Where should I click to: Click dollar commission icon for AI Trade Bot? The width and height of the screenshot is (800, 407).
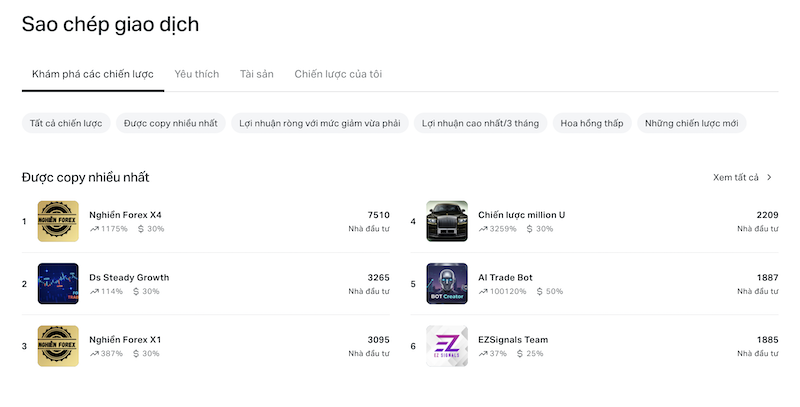pyautogui.click(x=540, y=292)
